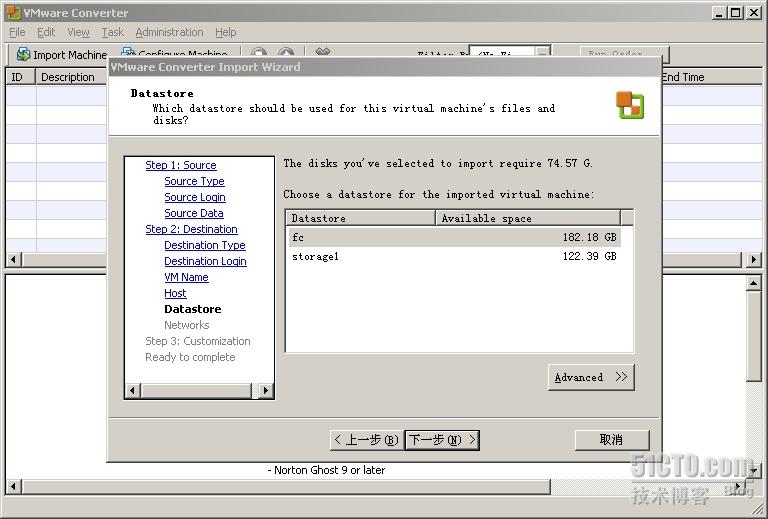
Task: Select the current Datastore step label
Action: tap(192, 309)
